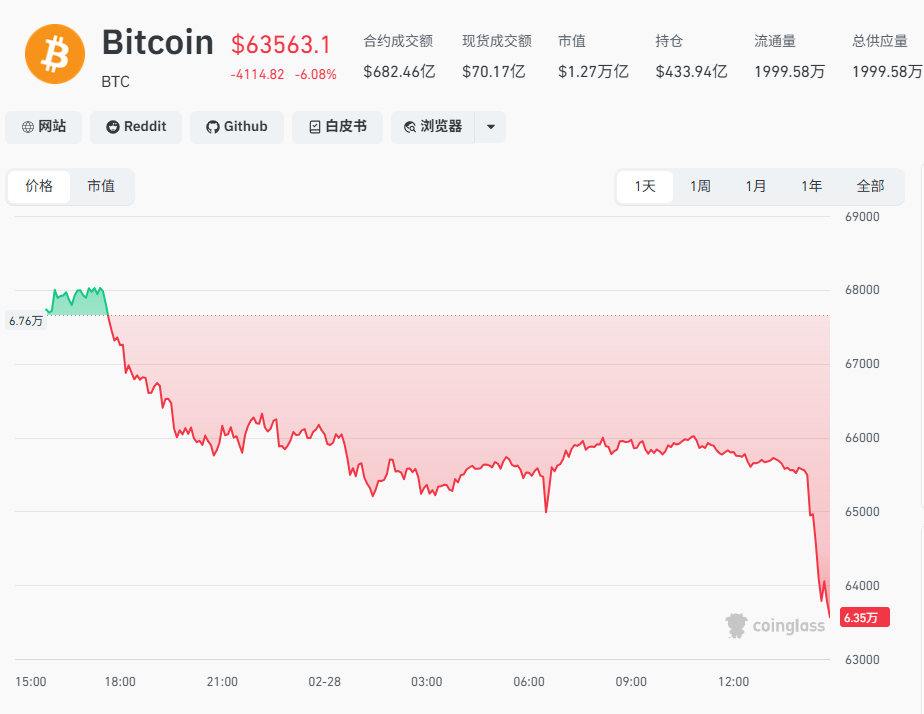Image resolution: width=924 pixels, height=714 pixels.
Task: Select the 1年 time range button
Action: pyautogui.click(x=811, y=186)
